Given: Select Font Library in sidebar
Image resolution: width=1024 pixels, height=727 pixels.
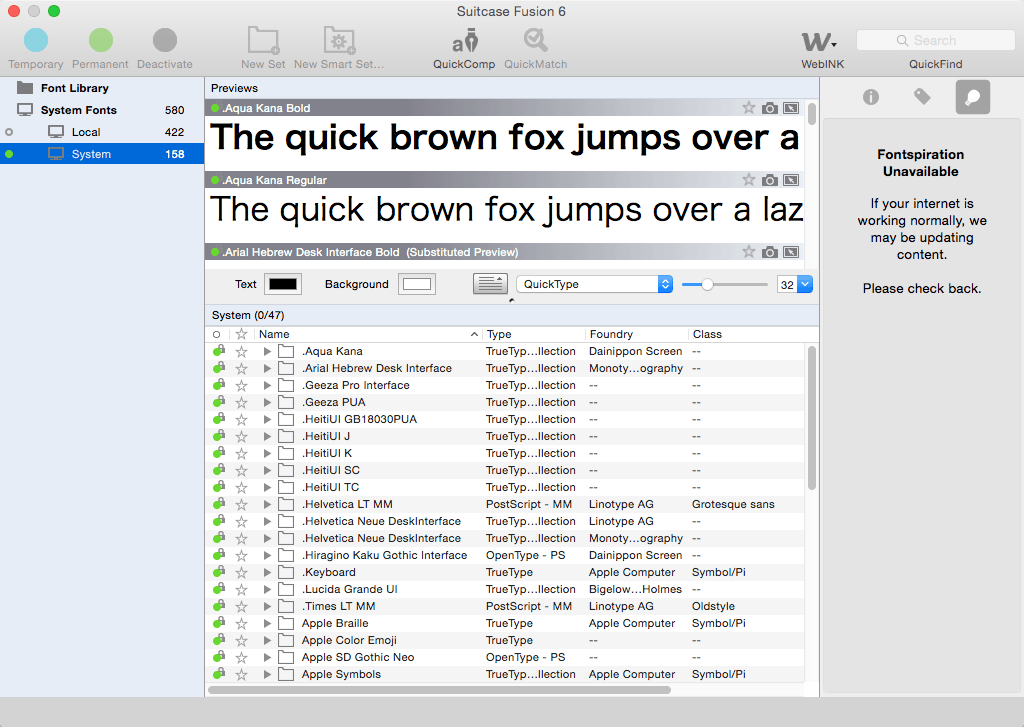Looking at the screenshot, I should (x=74, y=88).
